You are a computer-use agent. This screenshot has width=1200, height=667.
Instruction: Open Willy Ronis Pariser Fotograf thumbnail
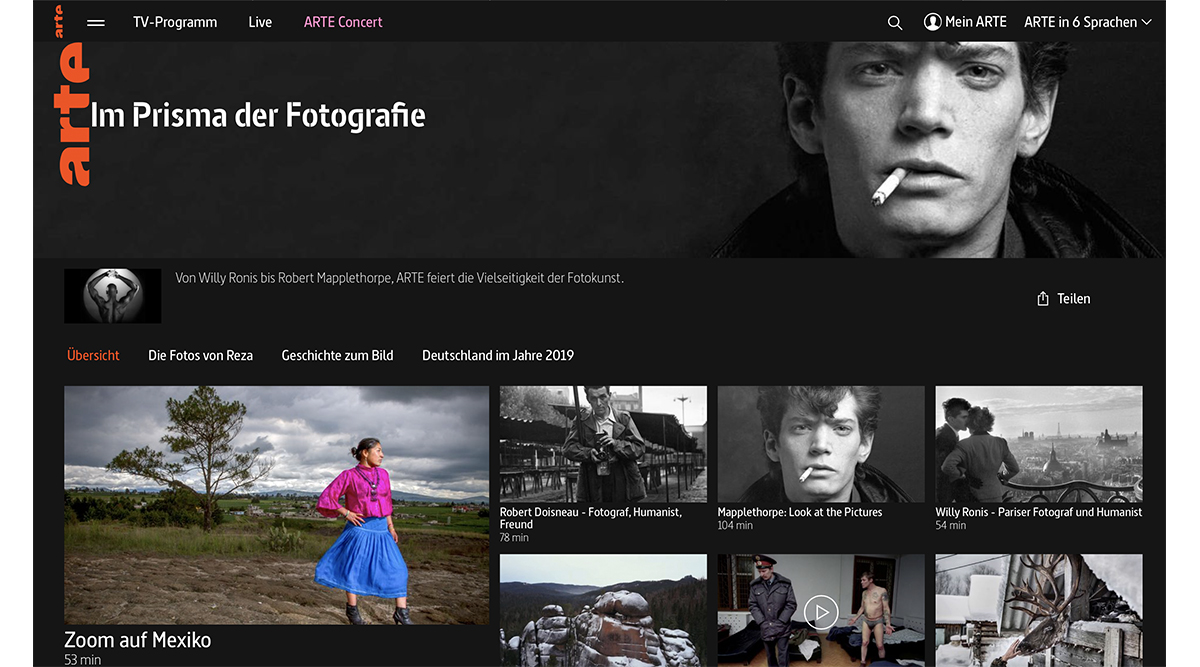pos(1038,444)
